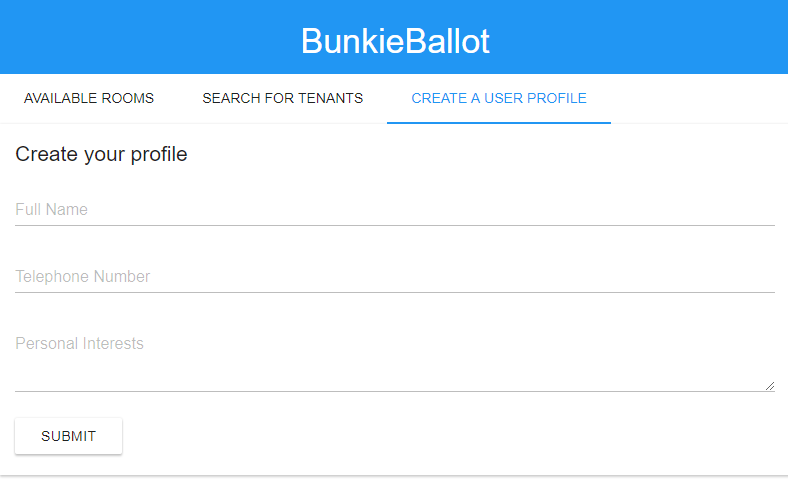The width and height of the screenshot is (788, 498).
Task: Click the app name in the header
Action: point(395,41)
